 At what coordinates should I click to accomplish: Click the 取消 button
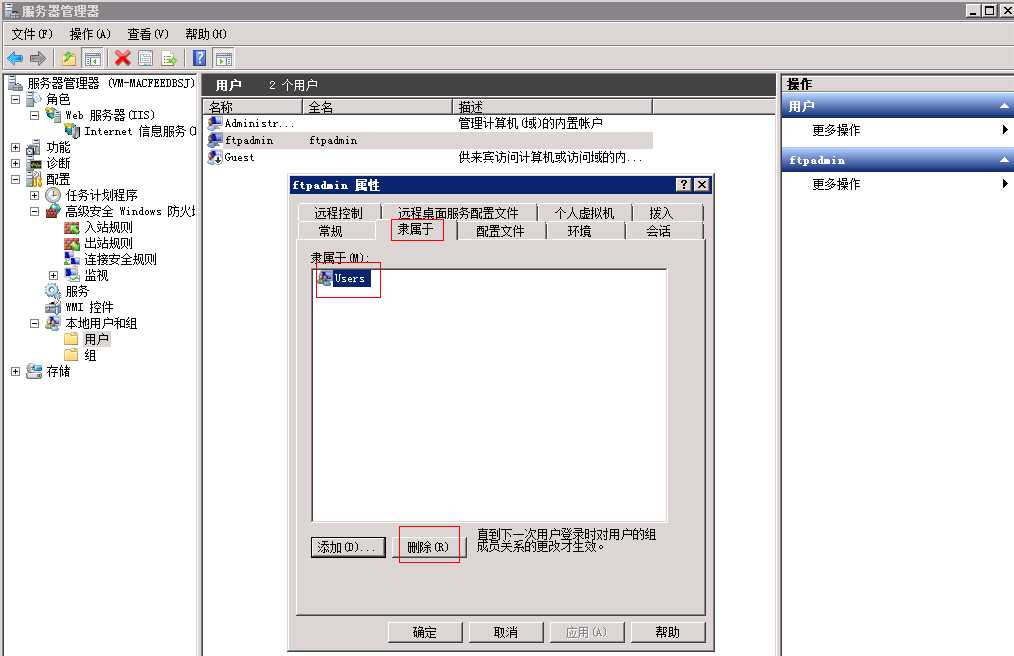[x=506, y=632]
